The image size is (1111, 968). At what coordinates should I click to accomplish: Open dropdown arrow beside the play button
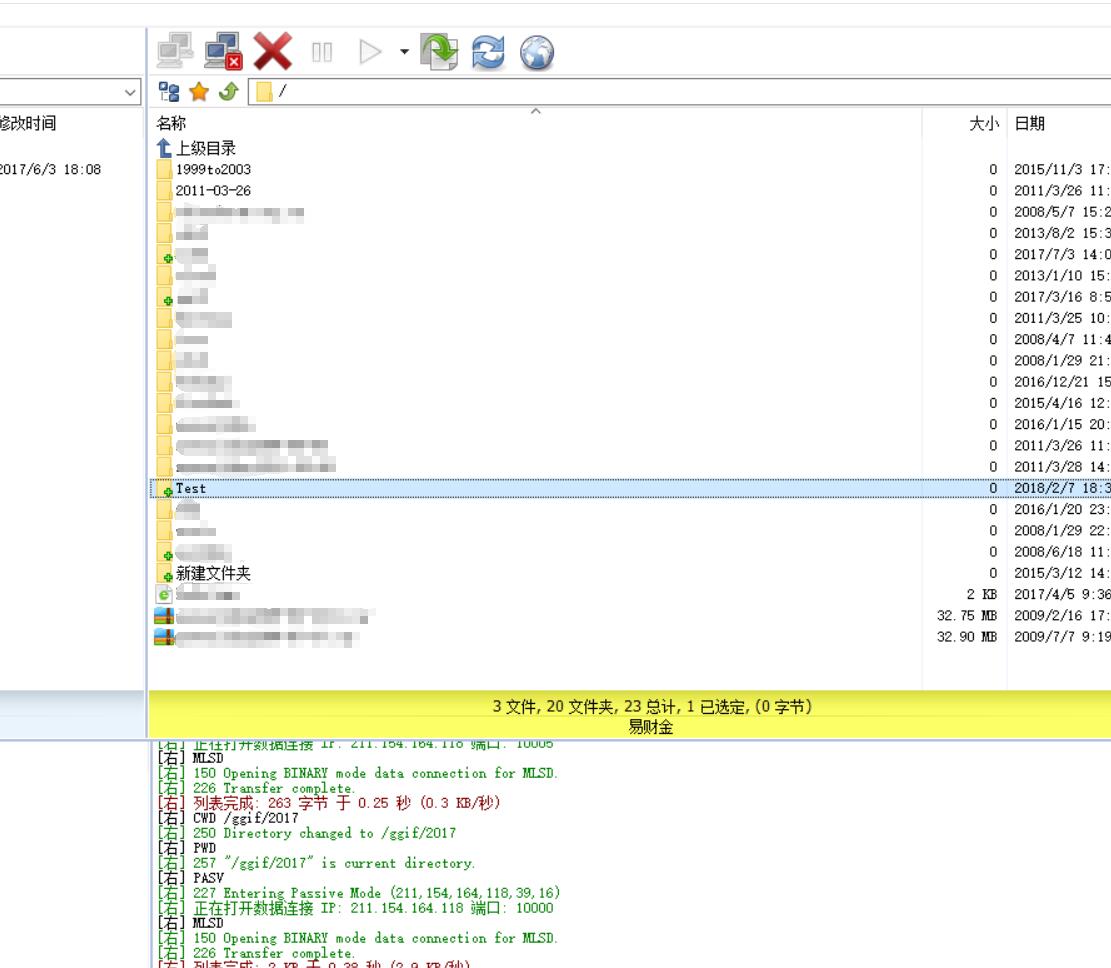(x=404, y=51)
